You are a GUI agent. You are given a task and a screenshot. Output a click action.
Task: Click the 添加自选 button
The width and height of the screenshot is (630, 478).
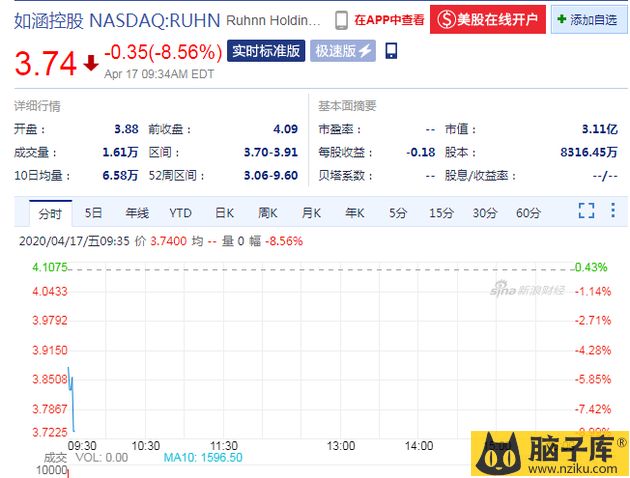coord(589,19)
